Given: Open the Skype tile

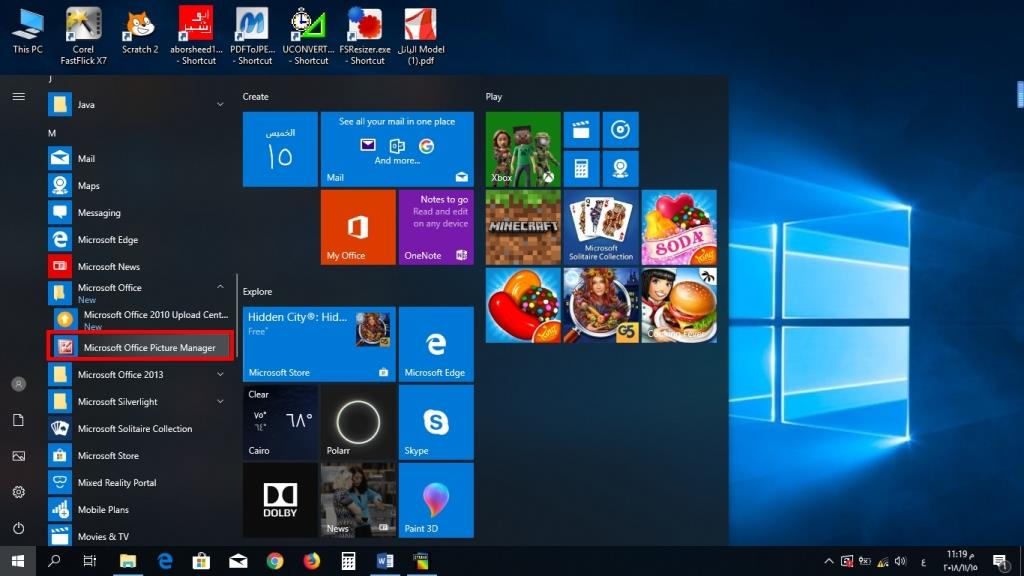Looking at the screenshot, I should [436, 422].
